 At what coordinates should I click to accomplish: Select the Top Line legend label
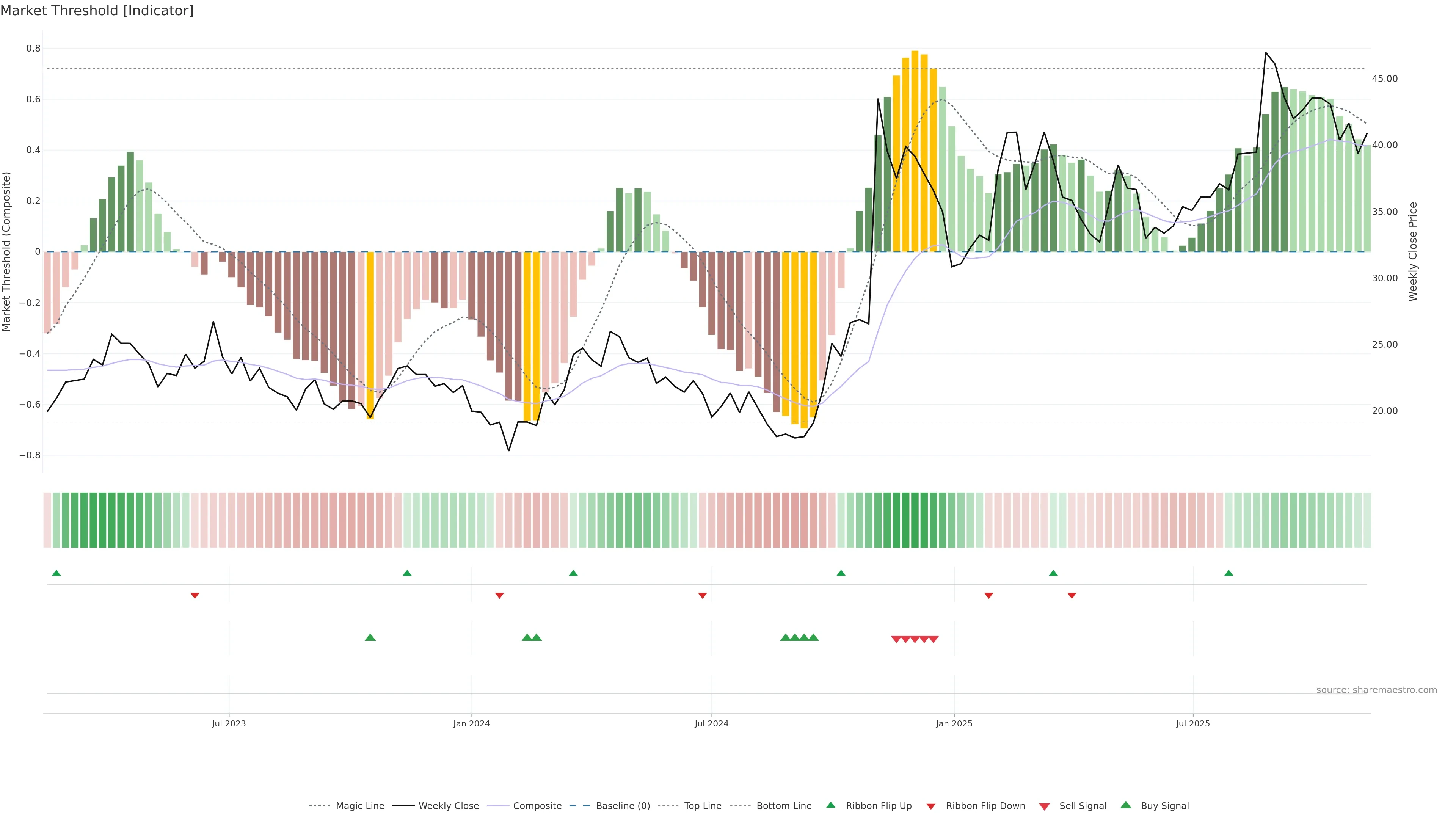click(703, 805)
